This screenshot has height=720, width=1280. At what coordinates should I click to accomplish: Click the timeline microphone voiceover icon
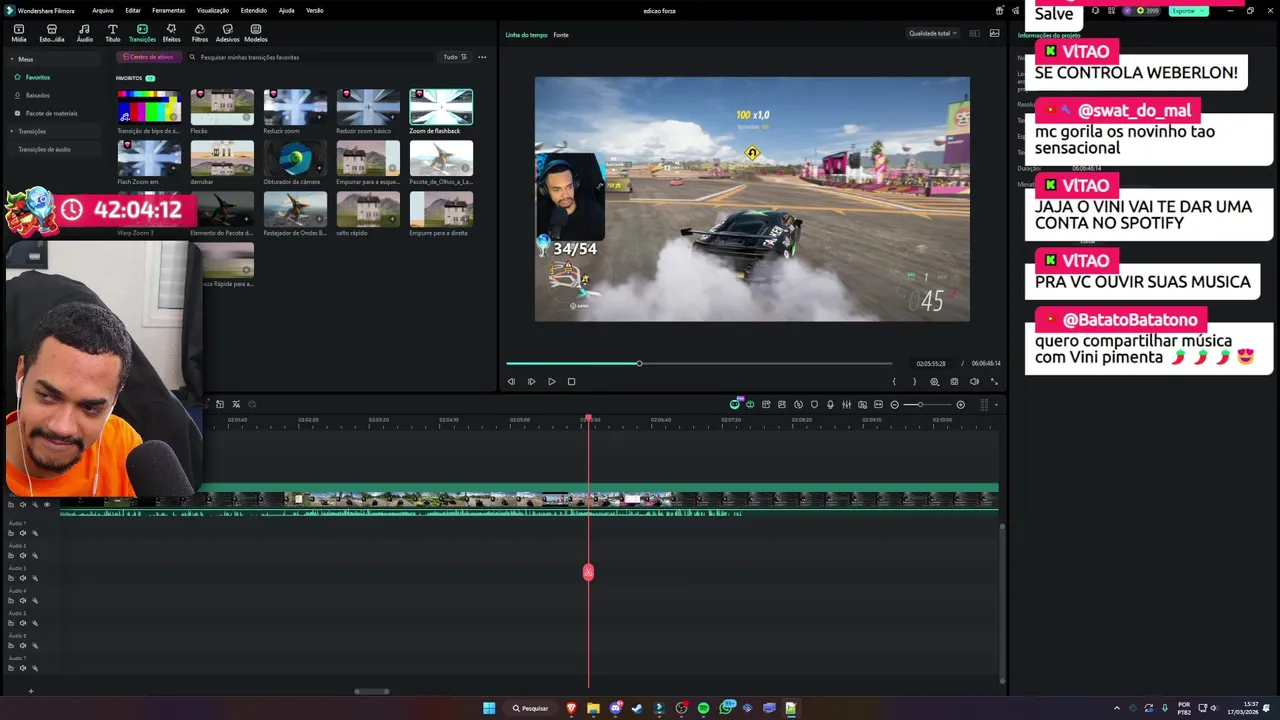(x=830, y=404)
